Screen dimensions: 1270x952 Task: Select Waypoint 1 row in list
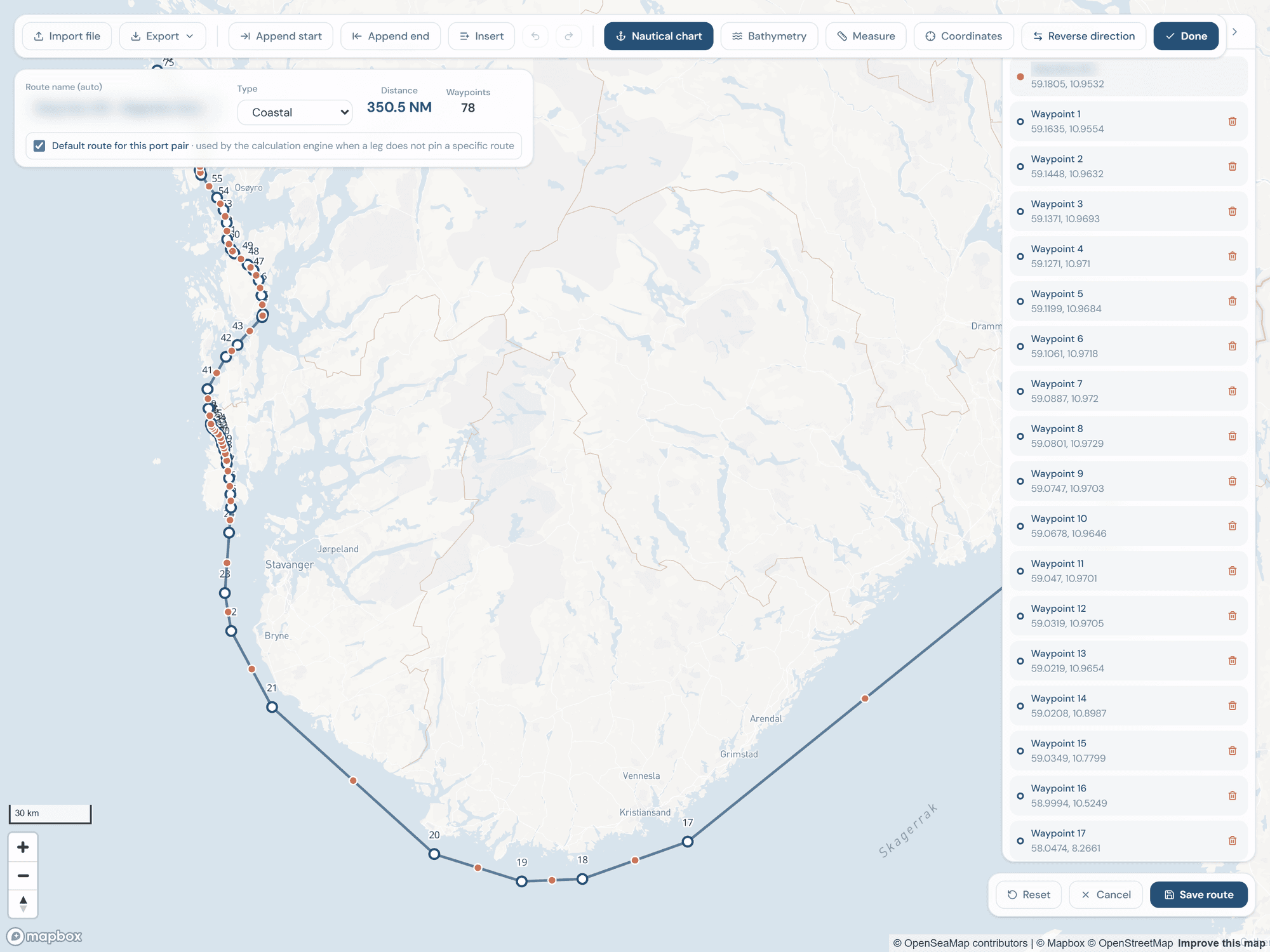point(1128,121)
